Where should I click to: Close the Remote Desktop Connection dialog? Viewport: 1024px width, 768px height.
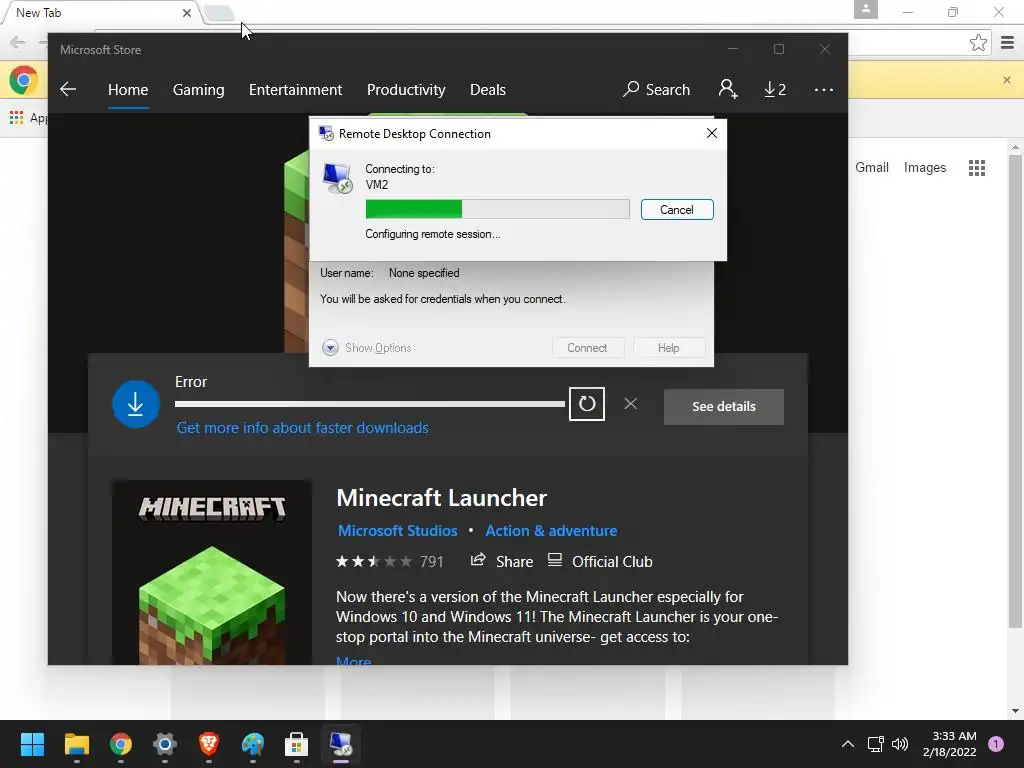coord(712,133)
